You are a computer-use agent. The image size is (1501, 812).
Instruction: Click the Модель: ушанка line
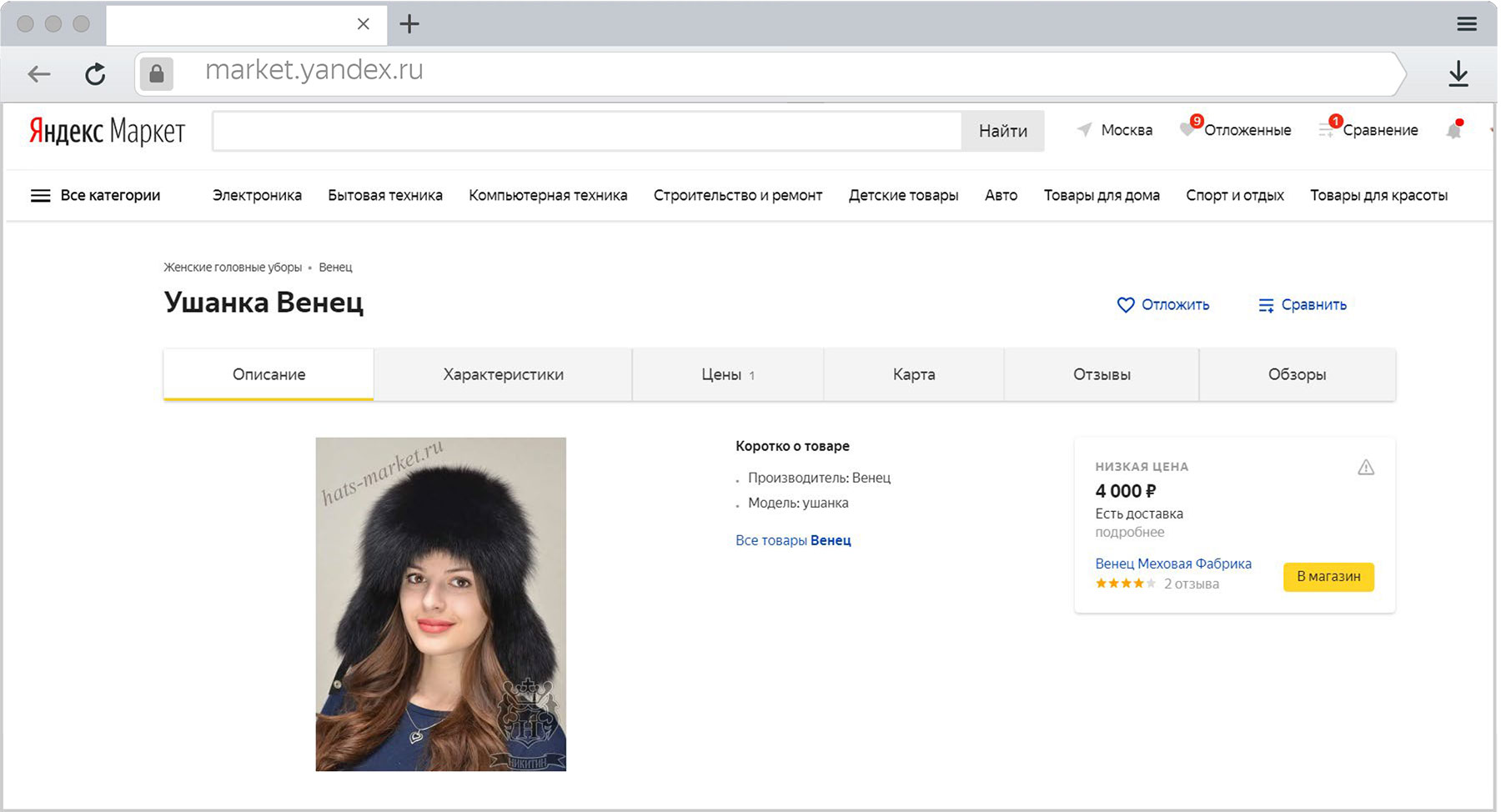[798, 503]
